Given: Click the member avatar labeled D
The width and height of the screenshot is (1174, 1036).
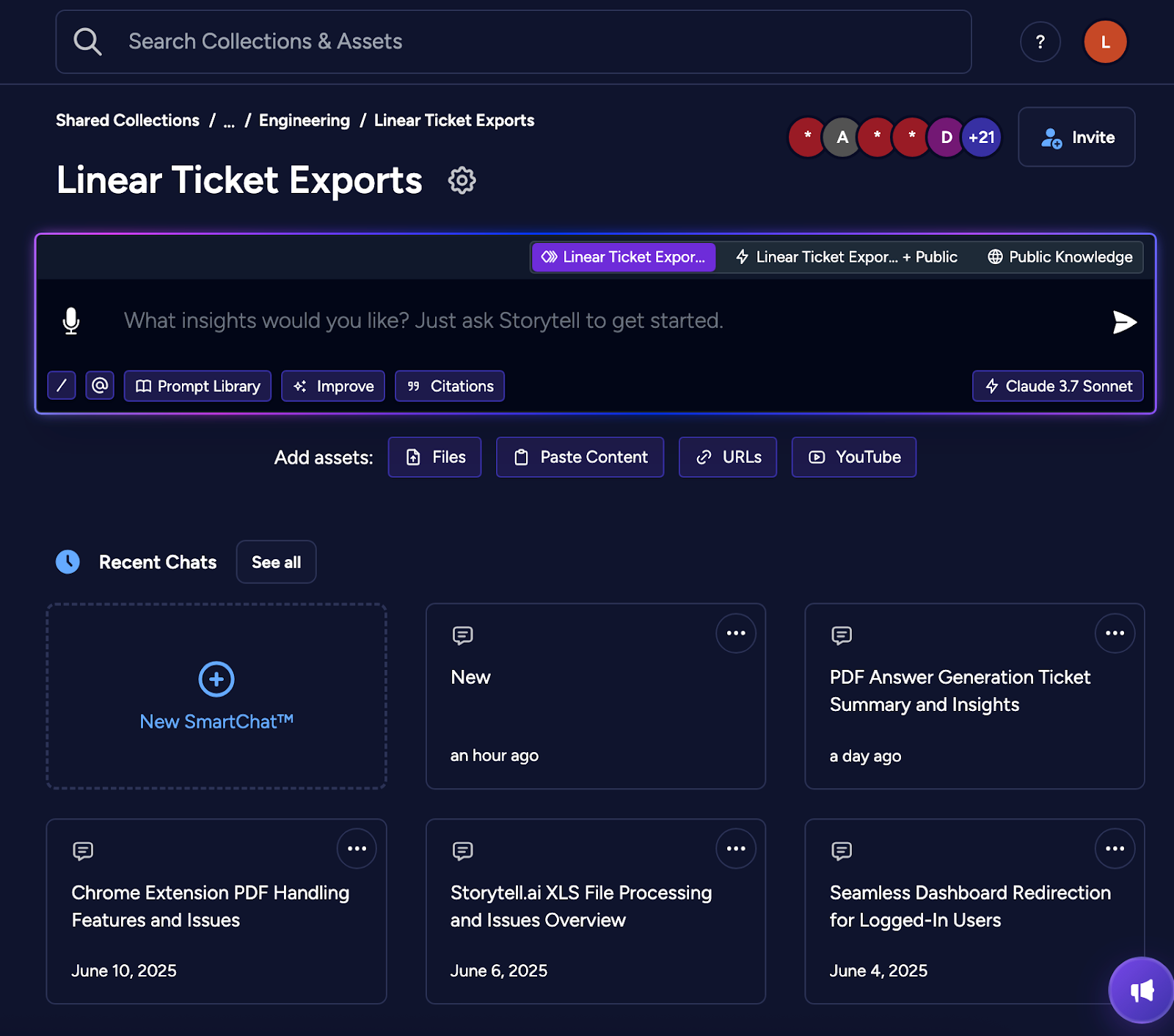Looking at the screenshot, I should tap(947, 137).
